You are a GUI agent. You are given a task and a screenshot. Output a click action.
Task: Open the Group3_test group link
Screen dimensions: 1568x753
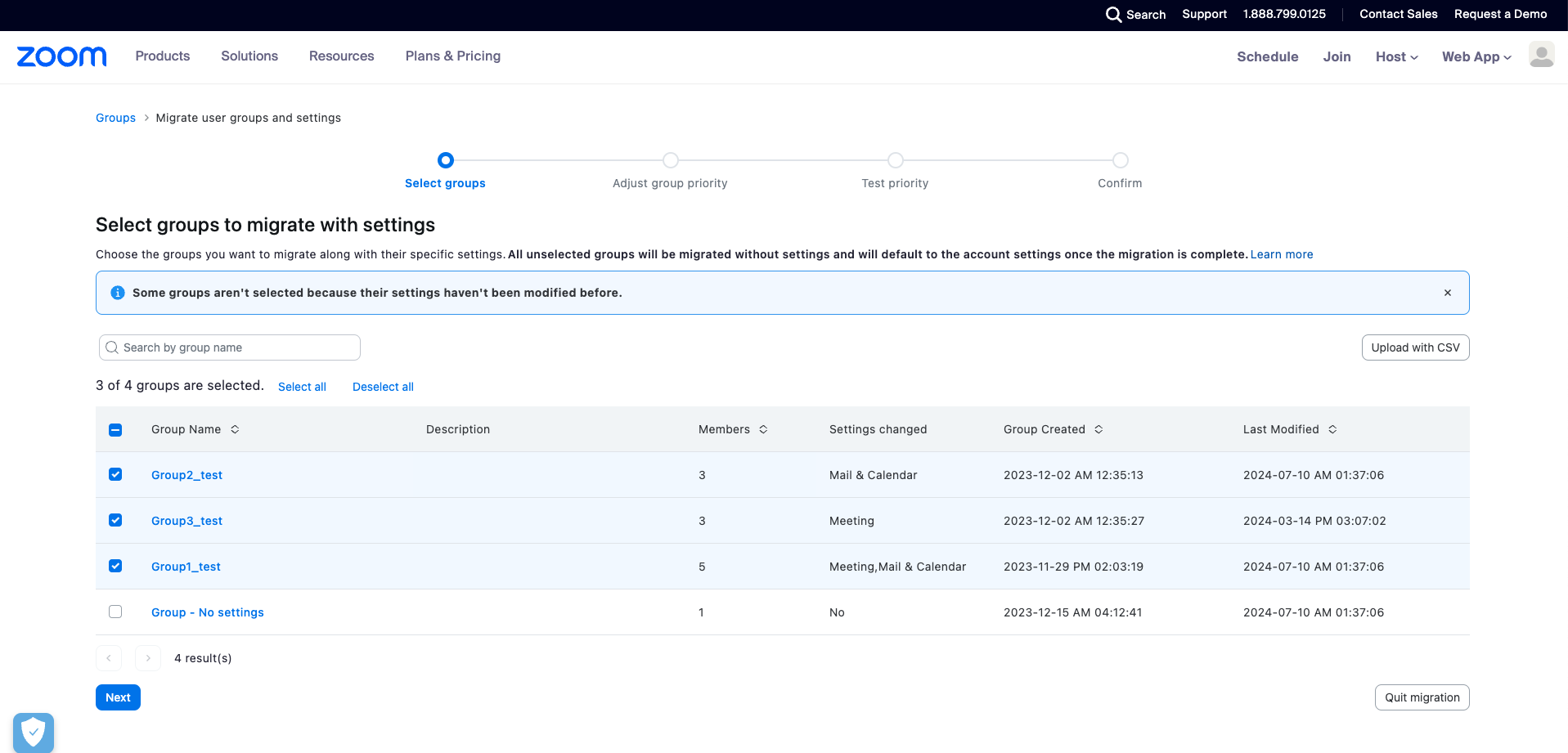186,521
